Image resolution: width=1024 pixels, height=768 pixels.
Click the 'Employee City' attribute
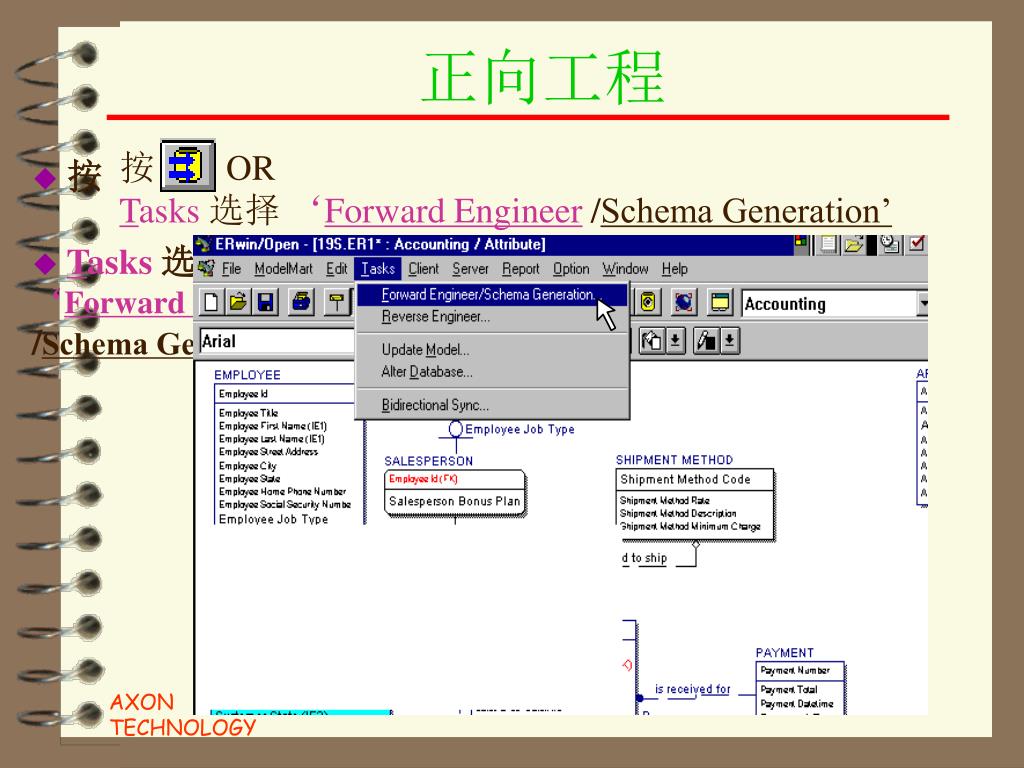[x=248, y=466]
